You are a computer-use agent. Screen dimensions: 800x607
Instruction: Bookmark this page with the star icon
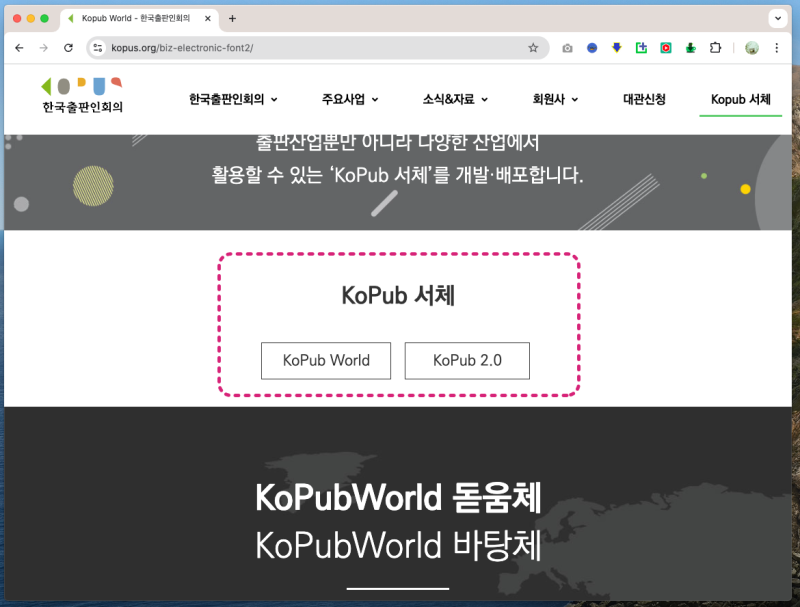coord(533,48)
